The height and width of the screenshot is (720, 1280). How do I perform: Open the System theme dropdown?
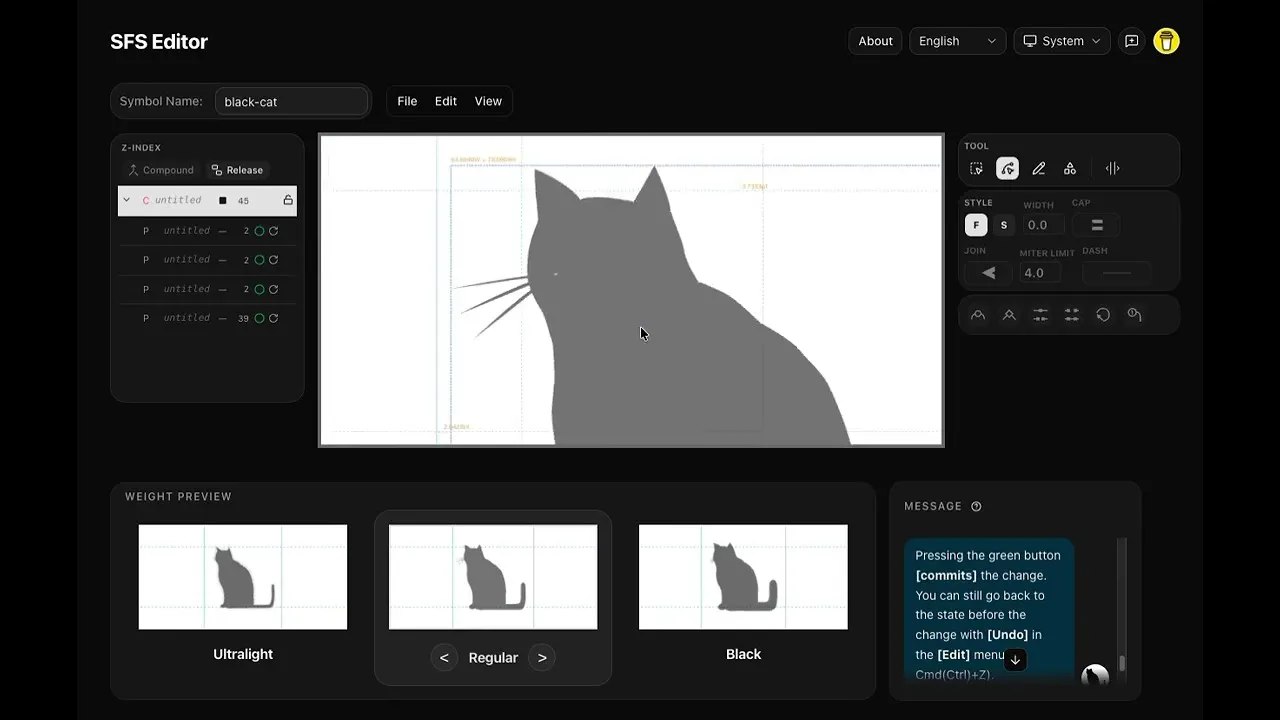(x=1062, y=41)
